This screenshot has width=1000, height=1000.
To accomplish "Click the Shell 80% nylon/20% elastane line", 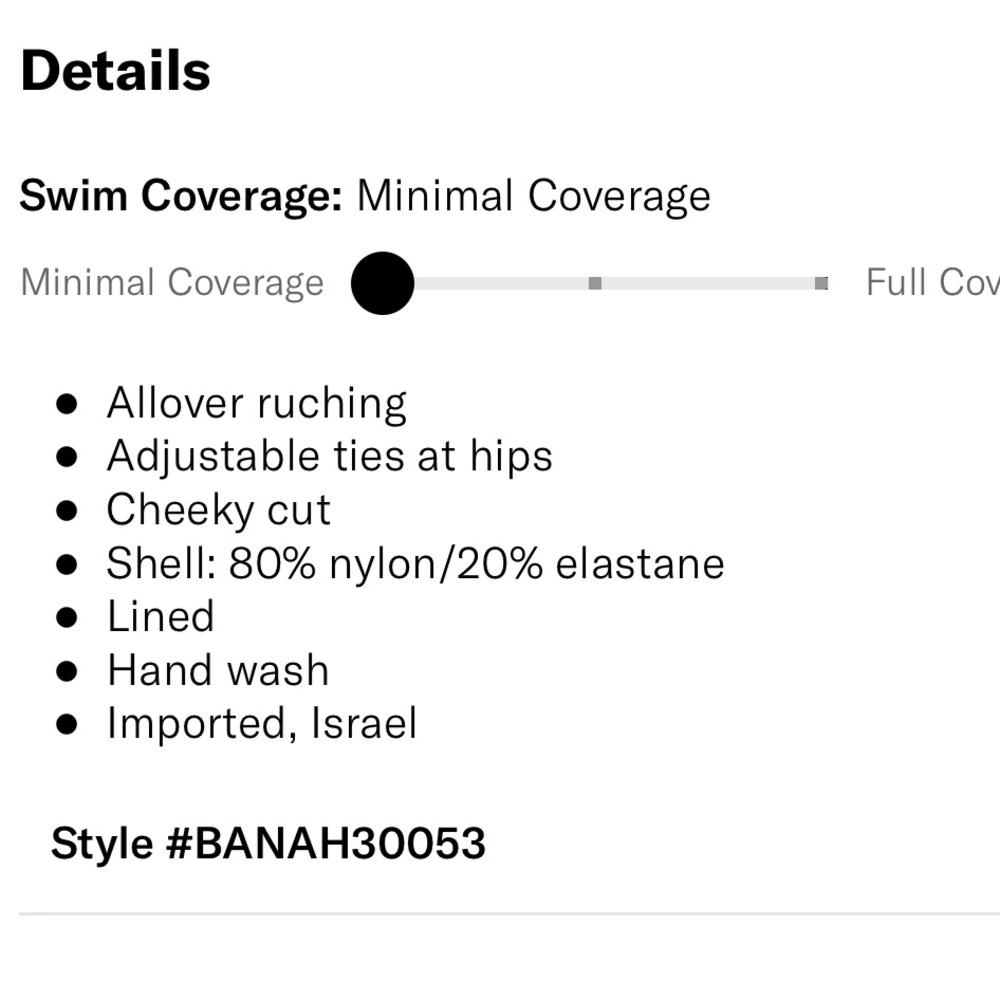I will pyautogui.click(x=415, y=564).
